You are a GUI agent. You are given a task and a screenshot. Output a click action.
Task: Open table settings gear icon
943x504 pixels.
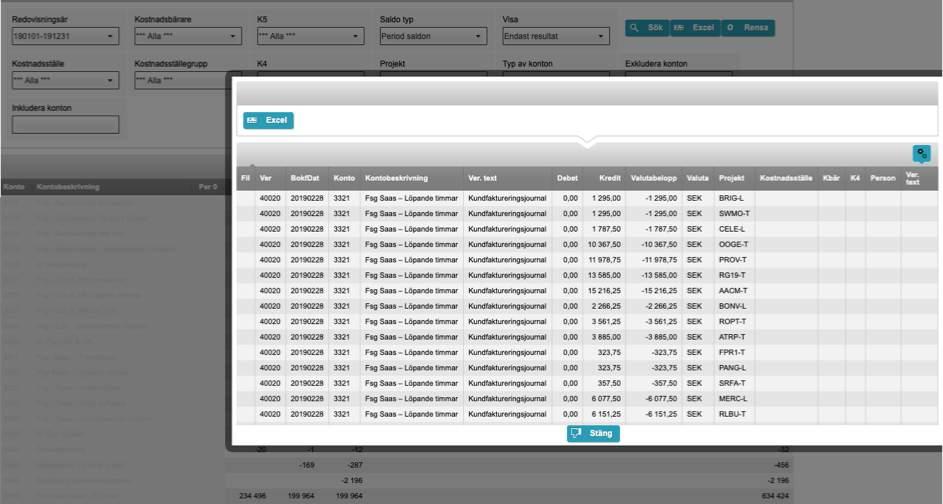click(921, 153)
